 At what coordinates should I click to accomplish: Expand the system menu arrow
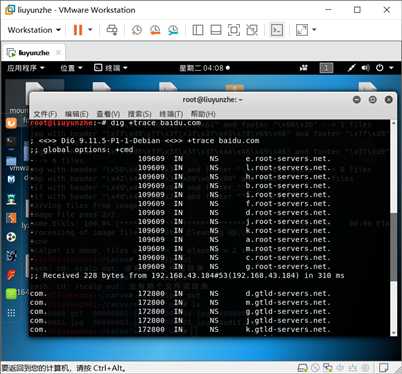[x=391, y=68]
